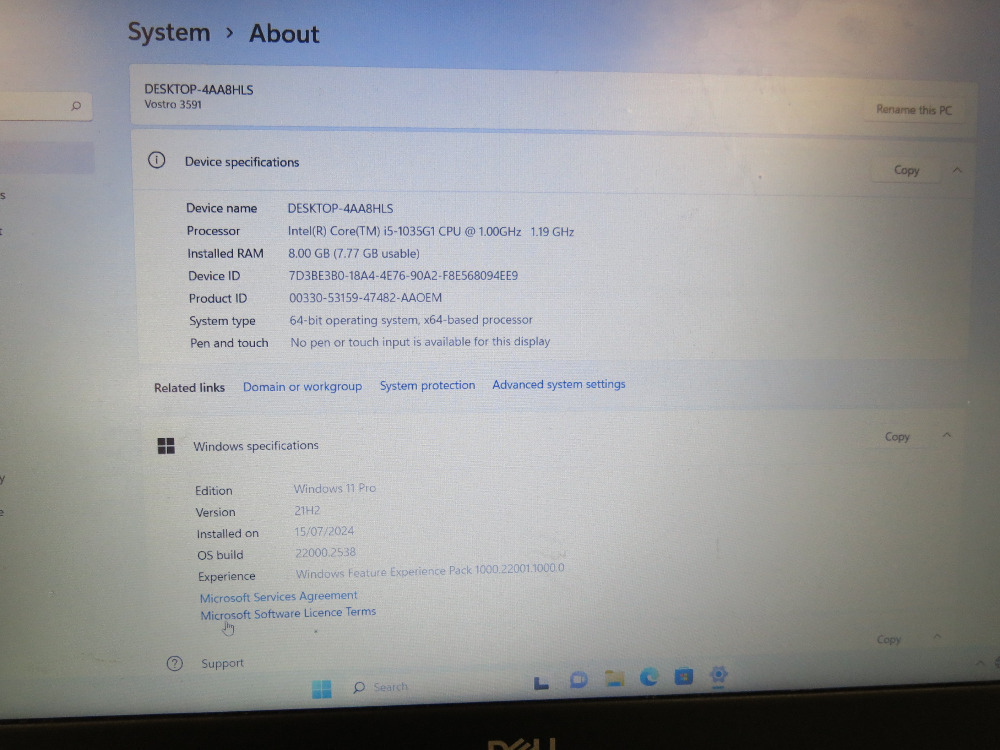Click the Rename this PC button
Image resolution: width=1000 pixels, height=750 pixels.
(914, 110)
